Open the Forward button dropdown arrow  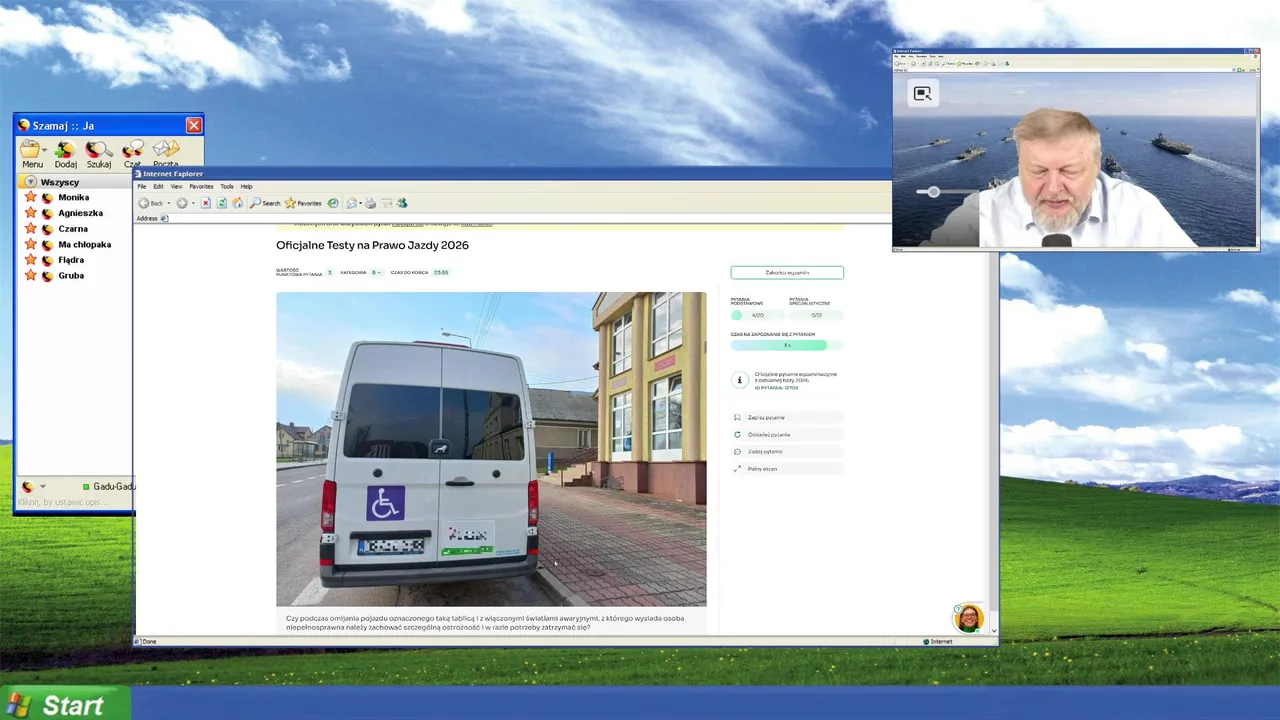(x=193, y=203)
